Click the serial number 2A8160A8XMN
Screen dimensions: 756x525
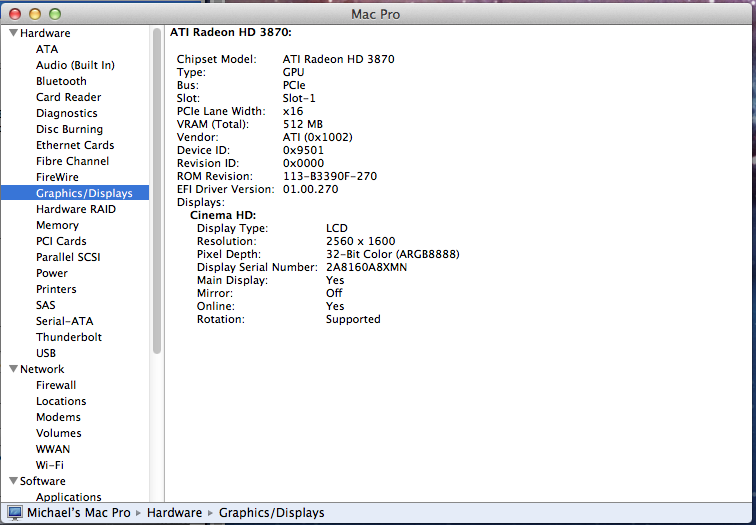[366, 267]
